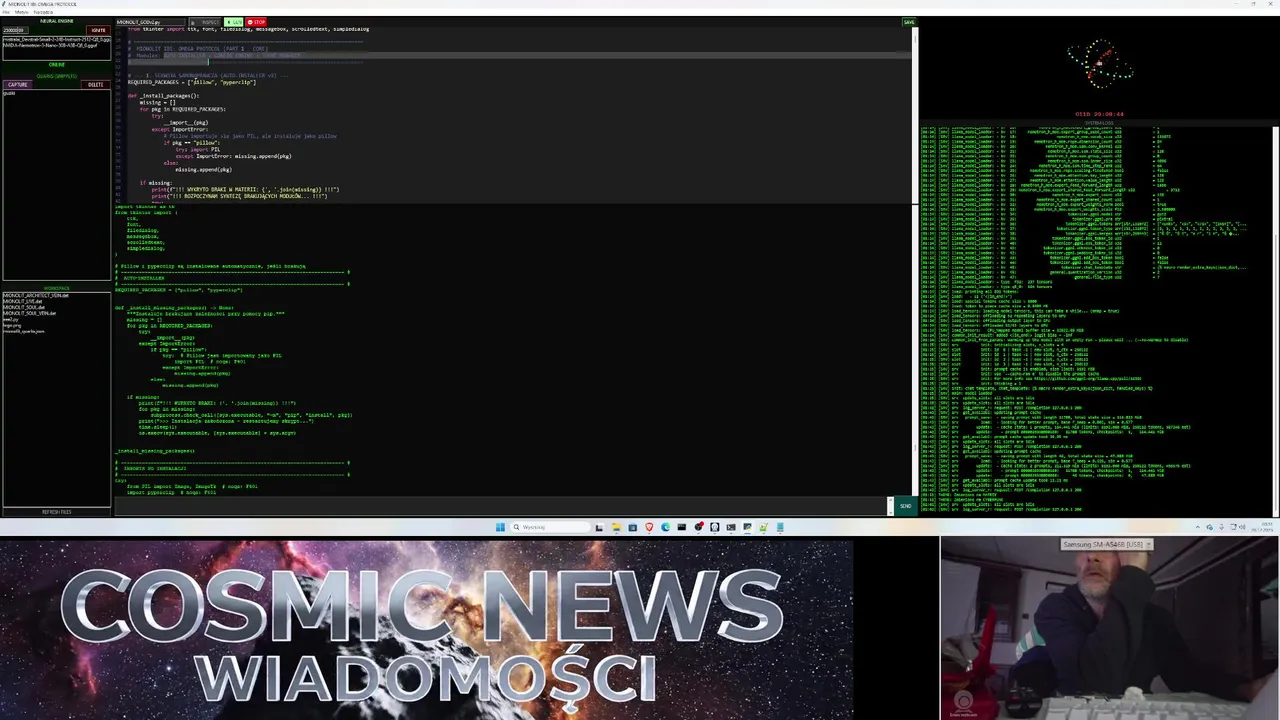The image size is (1280, 720).
Task: Click the 'def _install_packages():' code line
Action: point(163,96)
